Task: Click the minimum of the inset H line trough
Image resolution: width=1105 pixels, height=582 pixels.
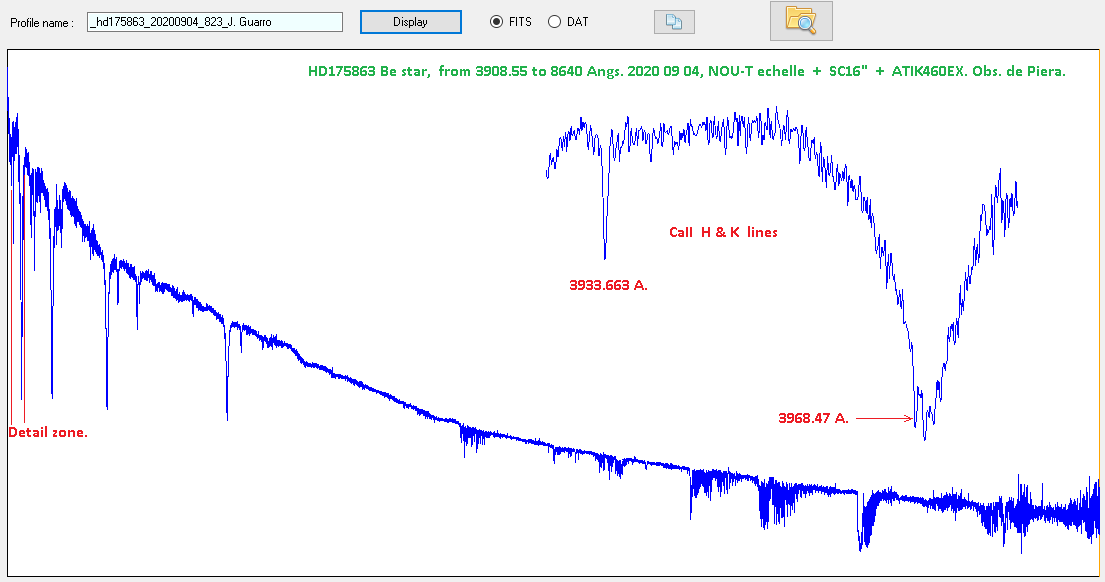Action: 924,436
